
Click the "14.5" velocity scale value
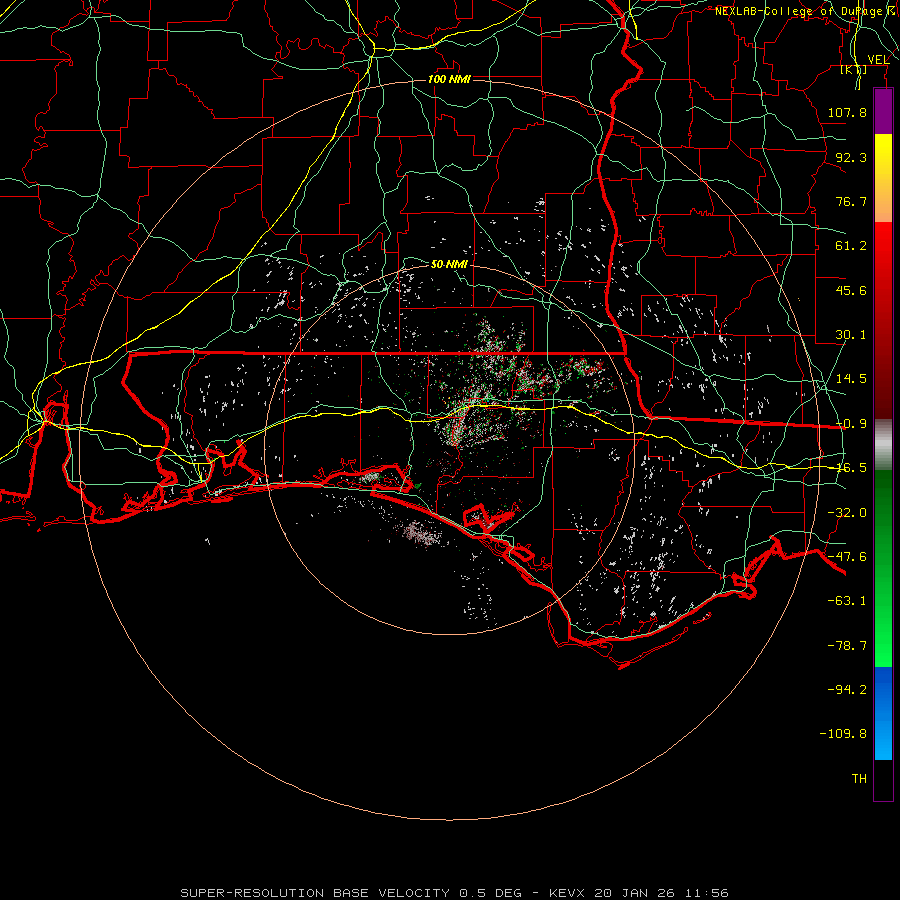click(851, 379)
